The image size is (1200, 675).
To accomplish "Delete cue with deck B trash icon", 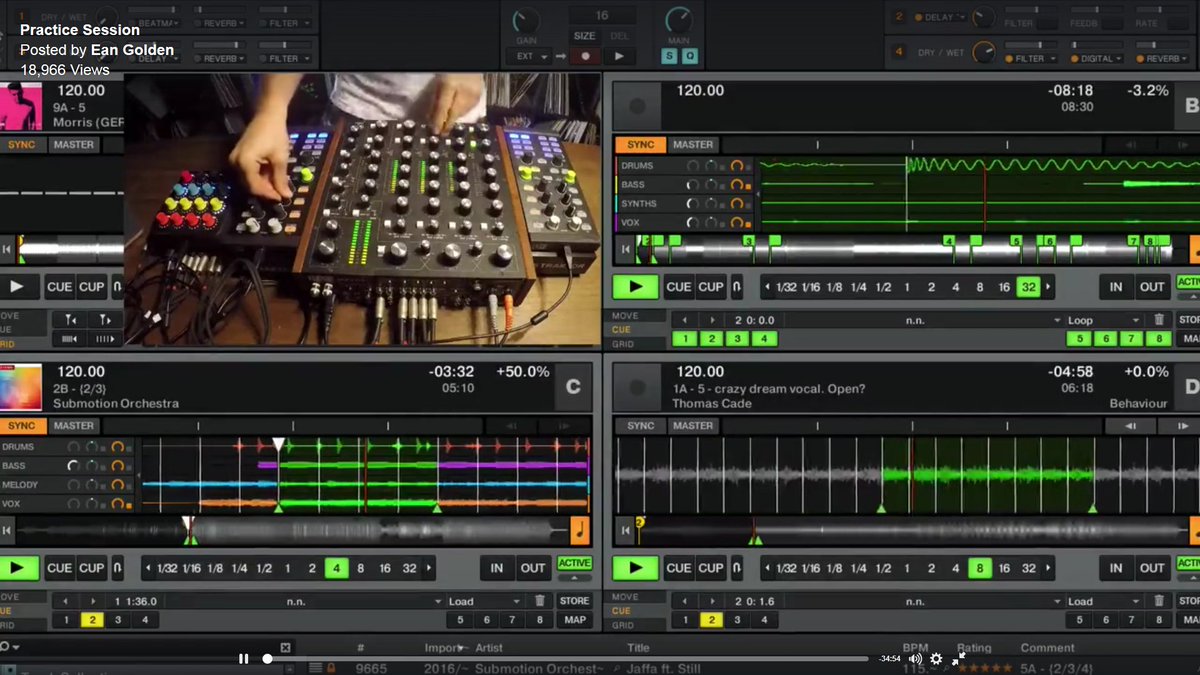I will (x=1159, y=320).
